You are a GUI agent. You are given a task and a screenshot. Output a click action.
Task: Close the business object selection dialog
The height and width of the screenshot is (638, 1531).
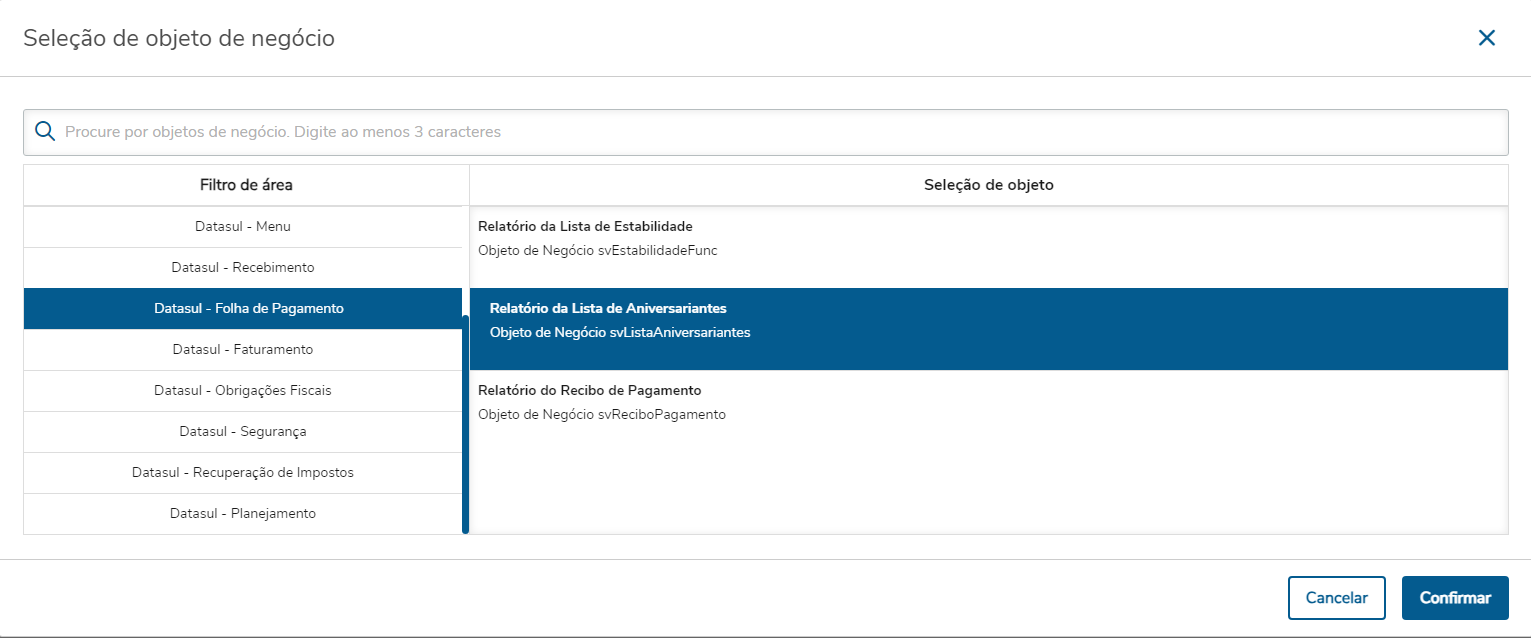[x=1486, y=38]
